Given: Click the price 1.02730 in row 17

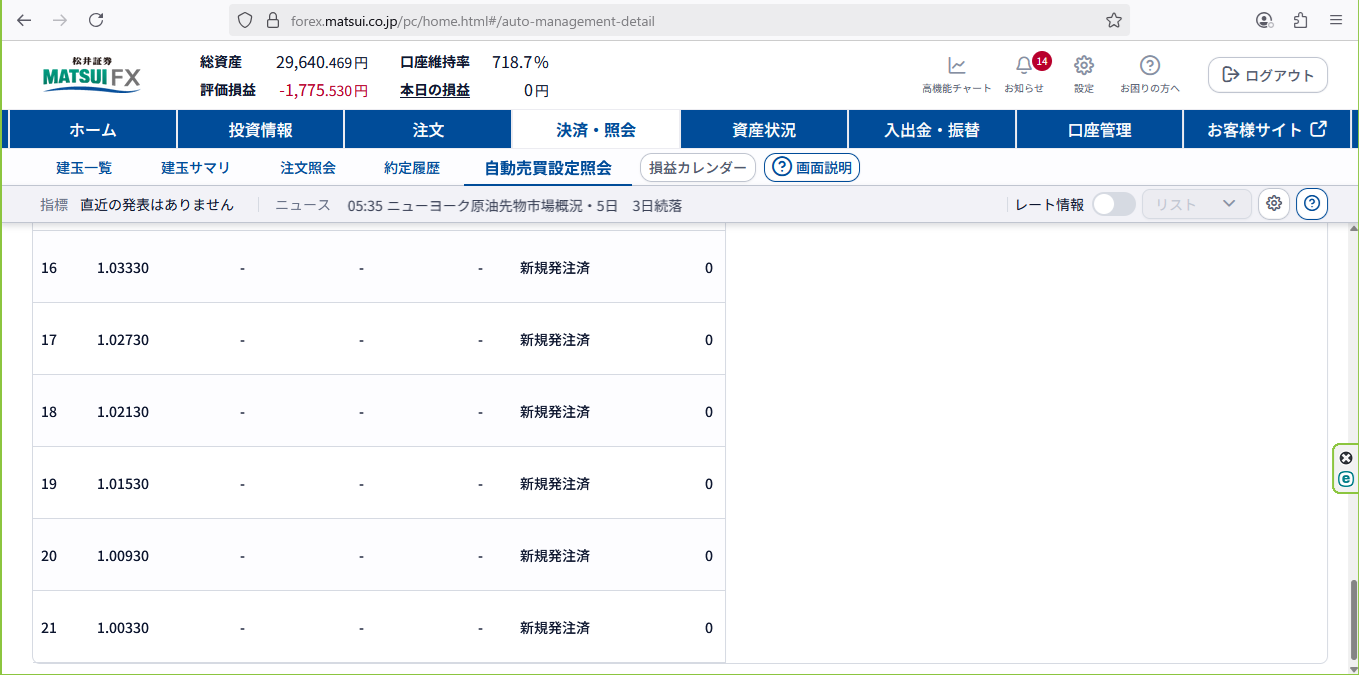Looking at the screenshot, I should point(123,340).
